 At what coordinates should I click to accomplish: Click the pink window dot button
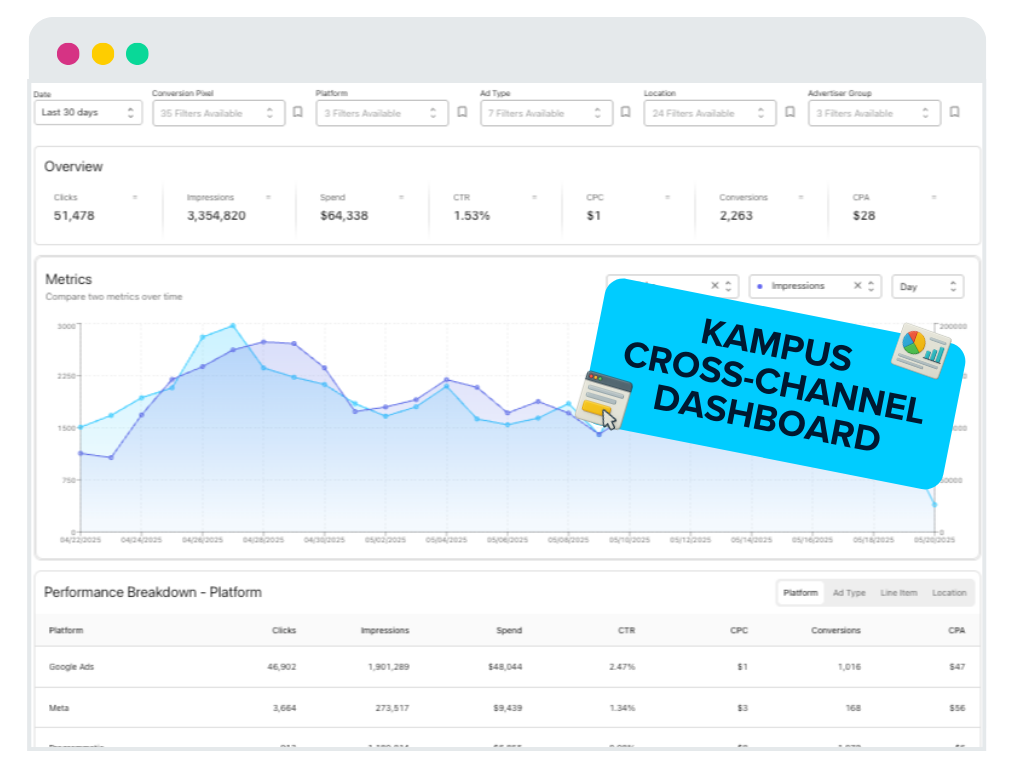(x=68, y=54)
